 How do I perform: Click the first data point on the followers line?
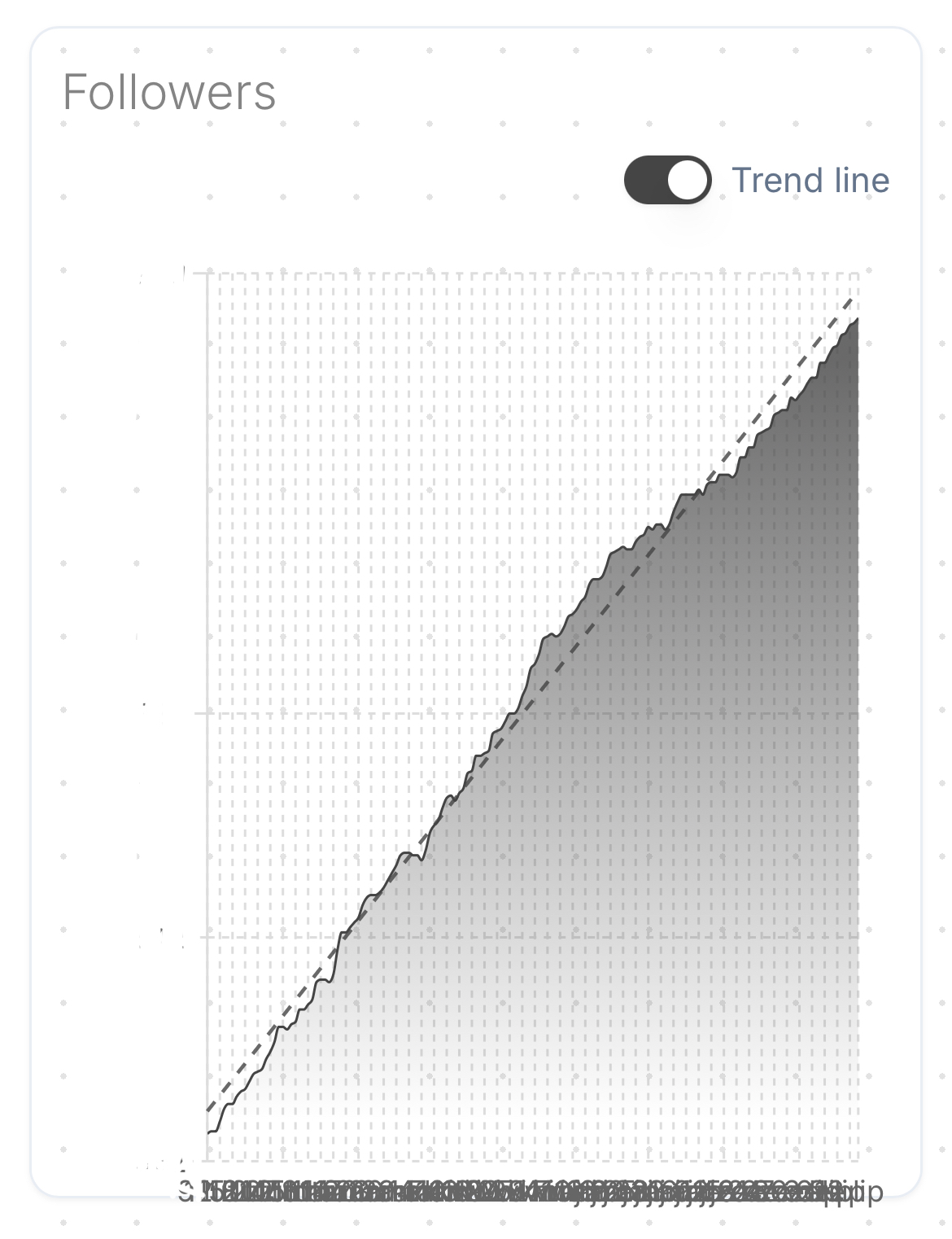[208, 1132]
